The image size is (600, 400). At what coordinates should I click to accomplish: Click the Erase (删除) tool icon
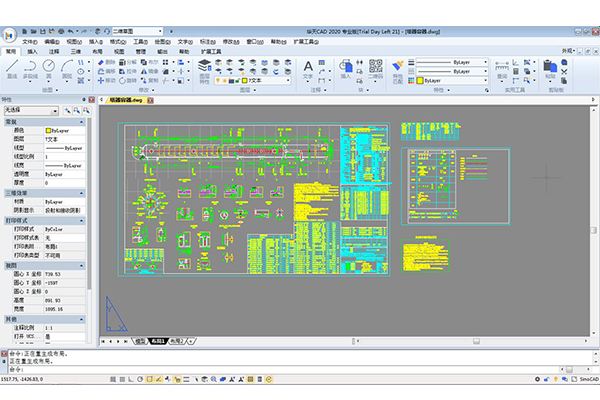click(101, 62)
